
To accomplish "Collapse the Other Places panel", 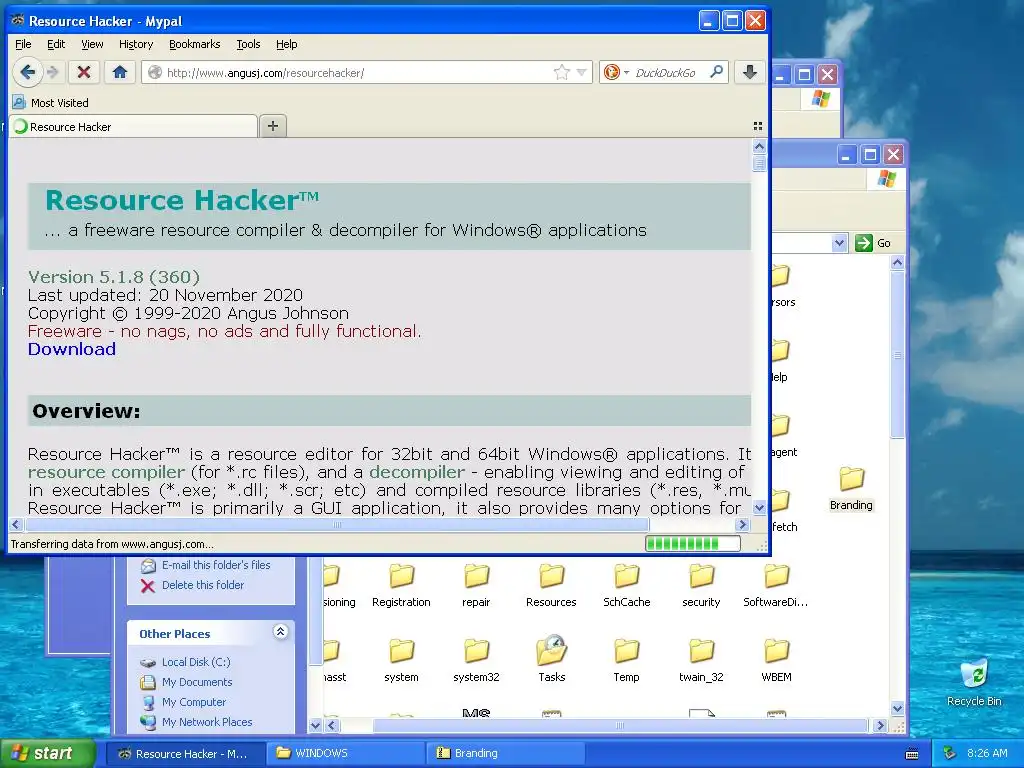I will pyautogui.click(x=280, y=632).
